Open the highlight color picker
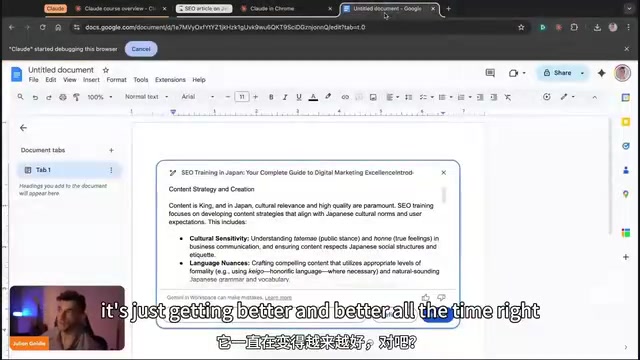 tap(328, 97)
